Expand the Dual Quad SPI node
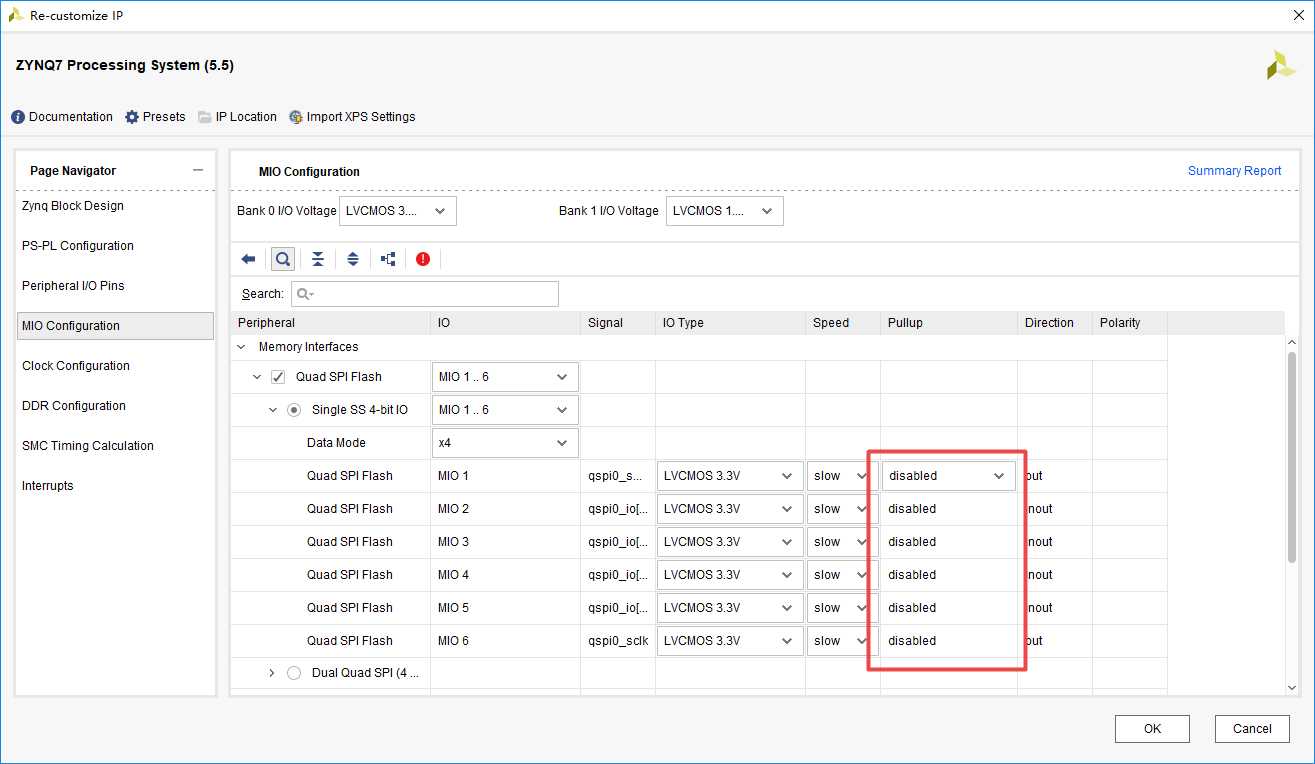Viewport: 1315px width, 764px height. [x=272, y=673]
